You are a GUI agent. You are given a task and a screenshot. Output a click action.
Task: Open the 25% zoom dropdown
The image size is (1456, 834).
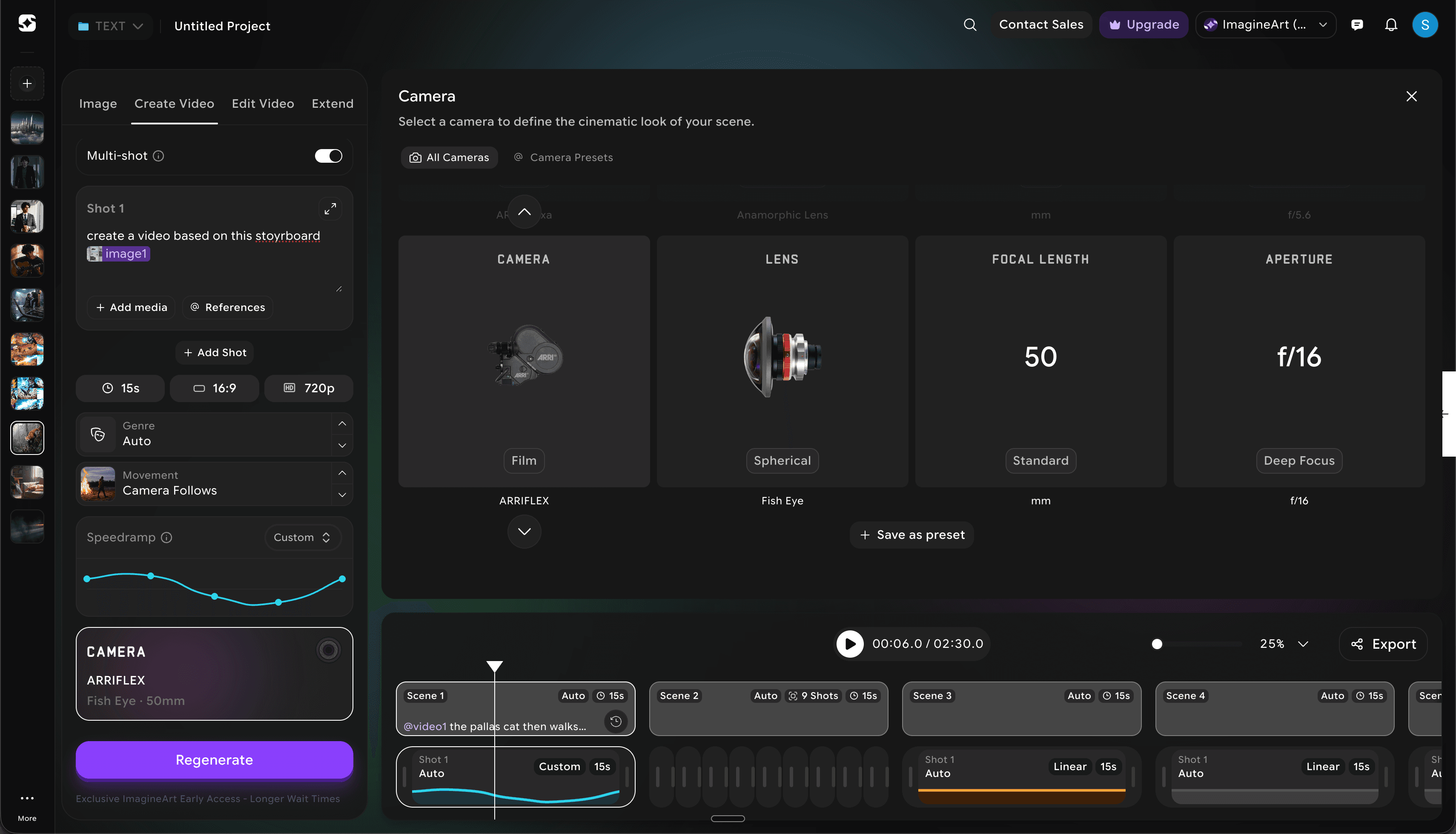click(x=1284, y=644)
